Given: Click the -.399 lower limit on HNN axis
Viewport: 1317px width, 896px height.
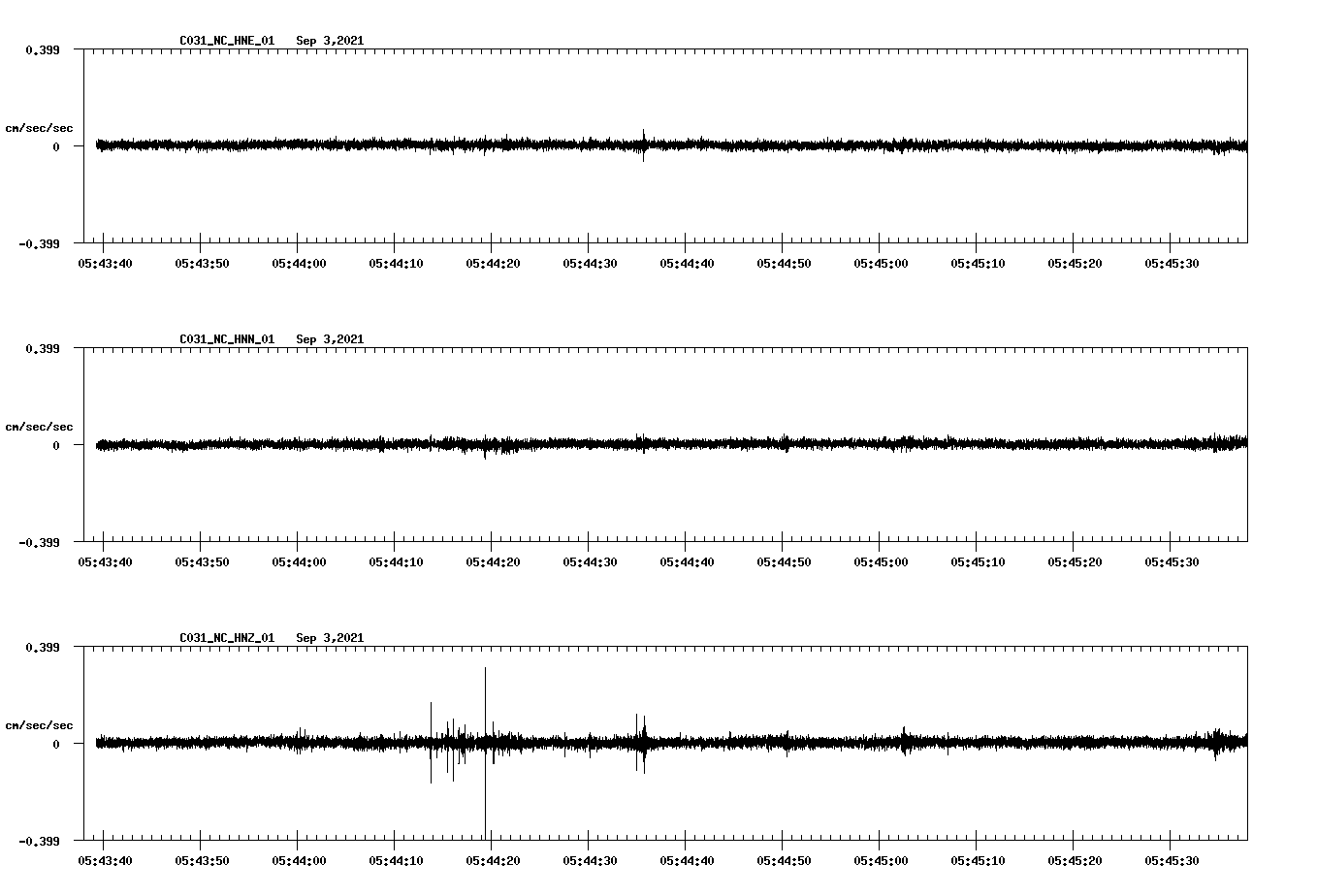Looking at the screenshot, I should pyautogui.click(x=39, y=542).
